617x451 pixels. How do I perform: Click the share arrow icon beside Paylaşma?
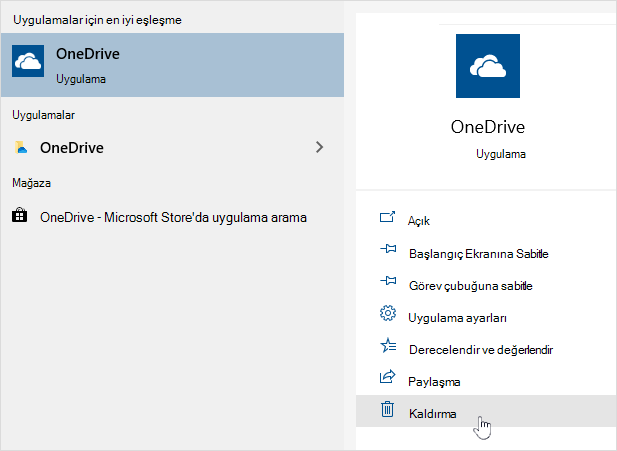point(387,377)
